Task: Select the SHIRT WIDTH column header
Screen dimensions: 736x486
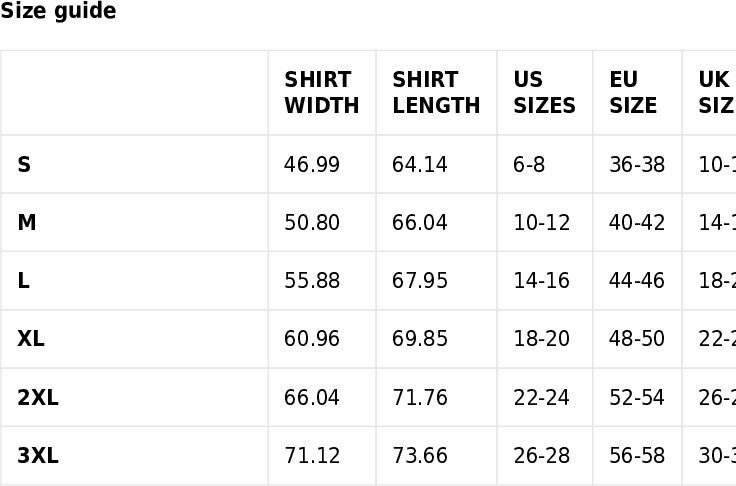Action: tap(322, 93)
